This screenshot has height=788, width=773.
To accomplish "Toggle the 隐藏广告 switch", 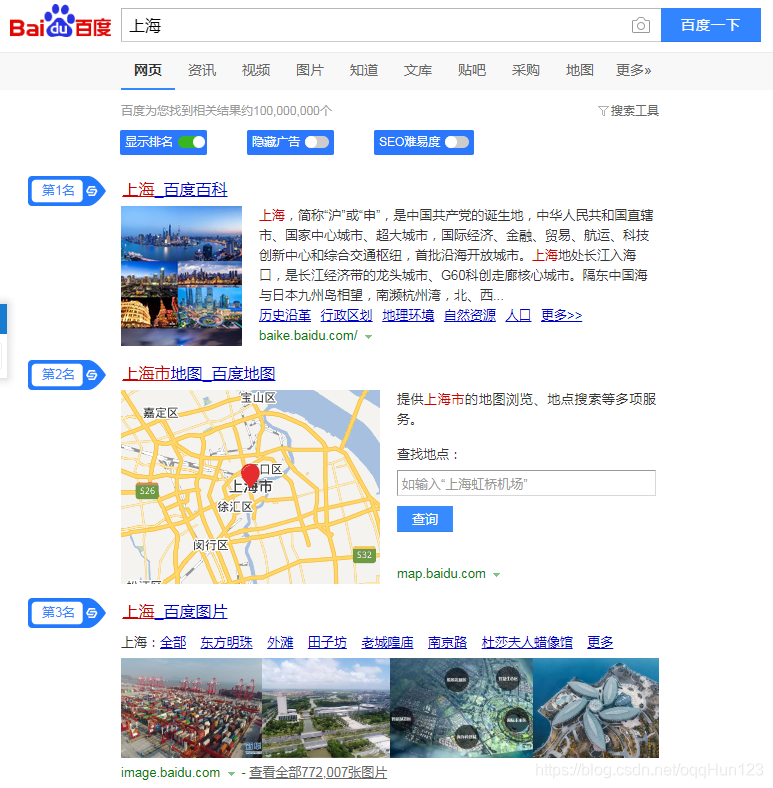I will [317, 142].
